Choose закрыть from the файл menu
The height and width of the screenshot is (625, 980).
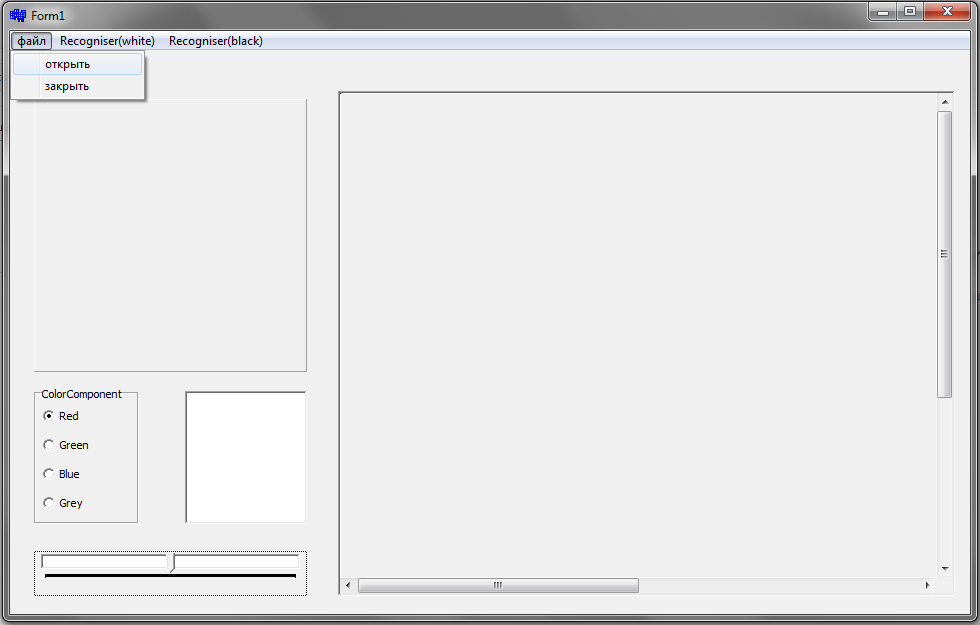click(x=78, y=86)
